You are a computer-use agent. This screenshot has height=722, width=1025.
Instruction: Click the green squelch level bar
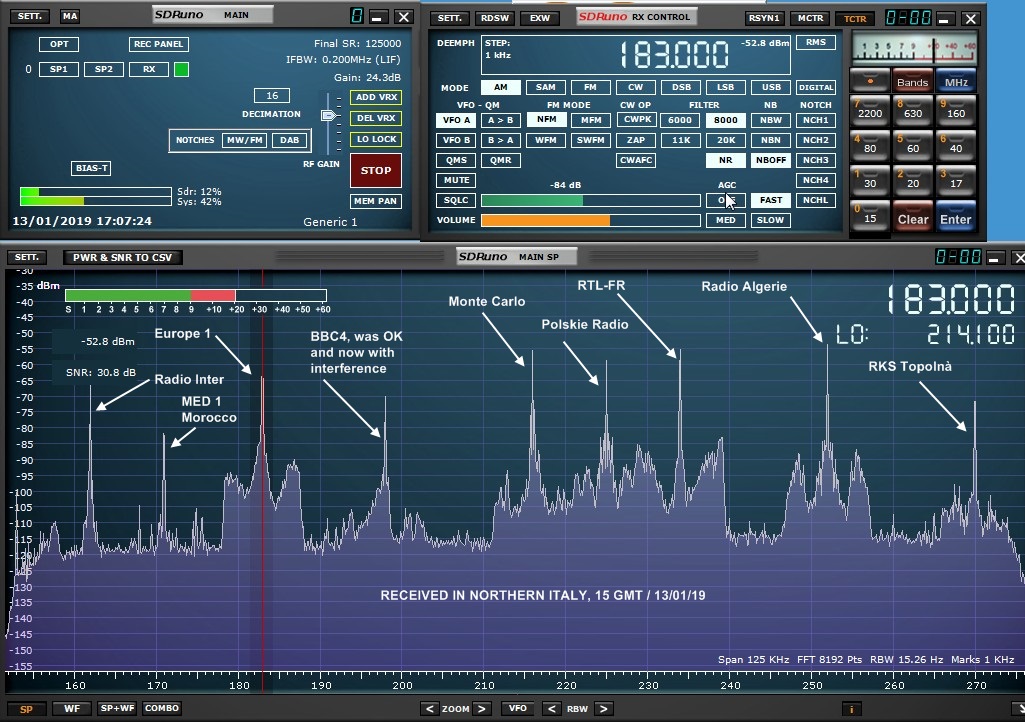click(x=590, y=200)
